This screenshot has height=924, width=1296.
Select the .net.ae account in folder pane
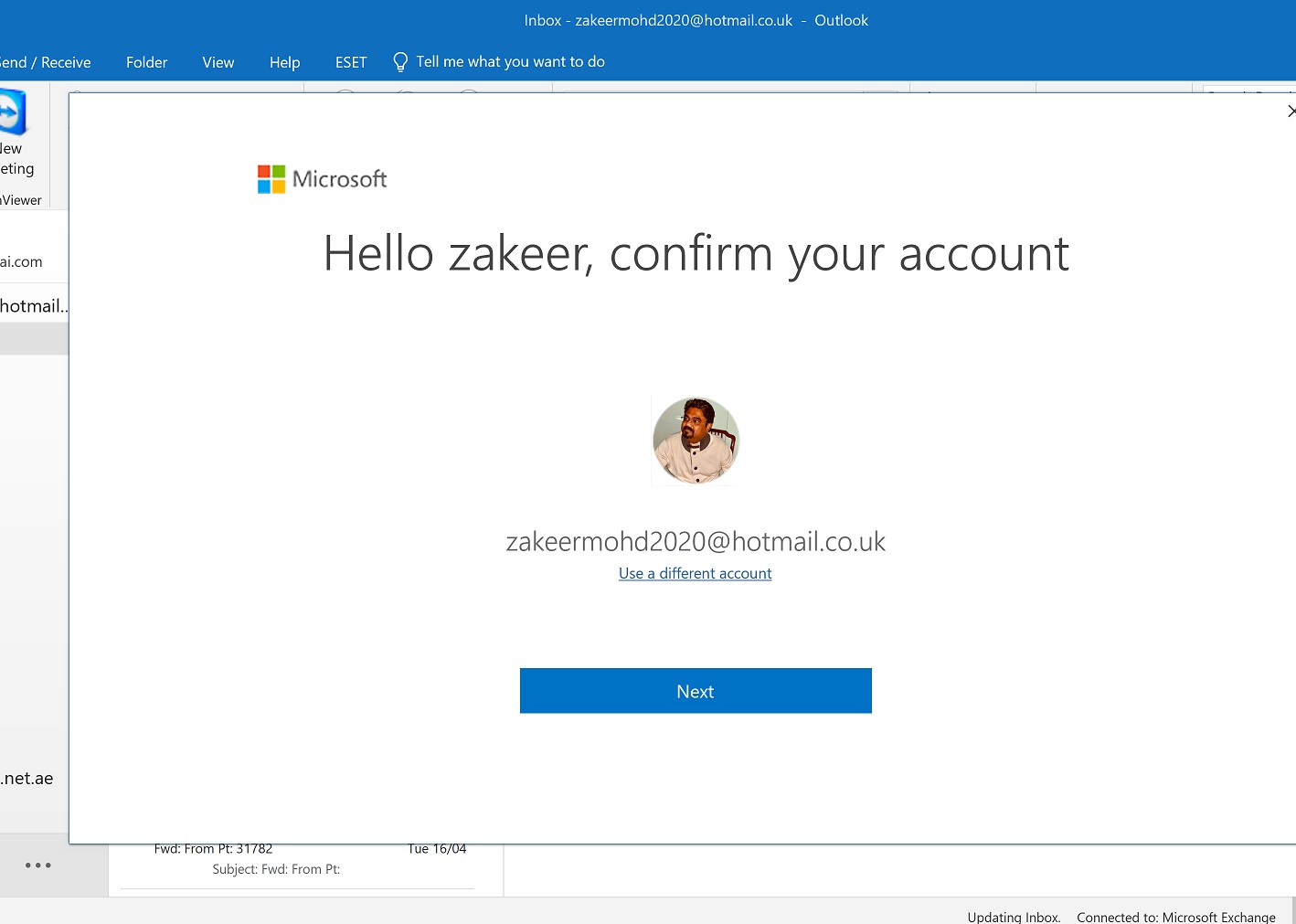[27, 779]
